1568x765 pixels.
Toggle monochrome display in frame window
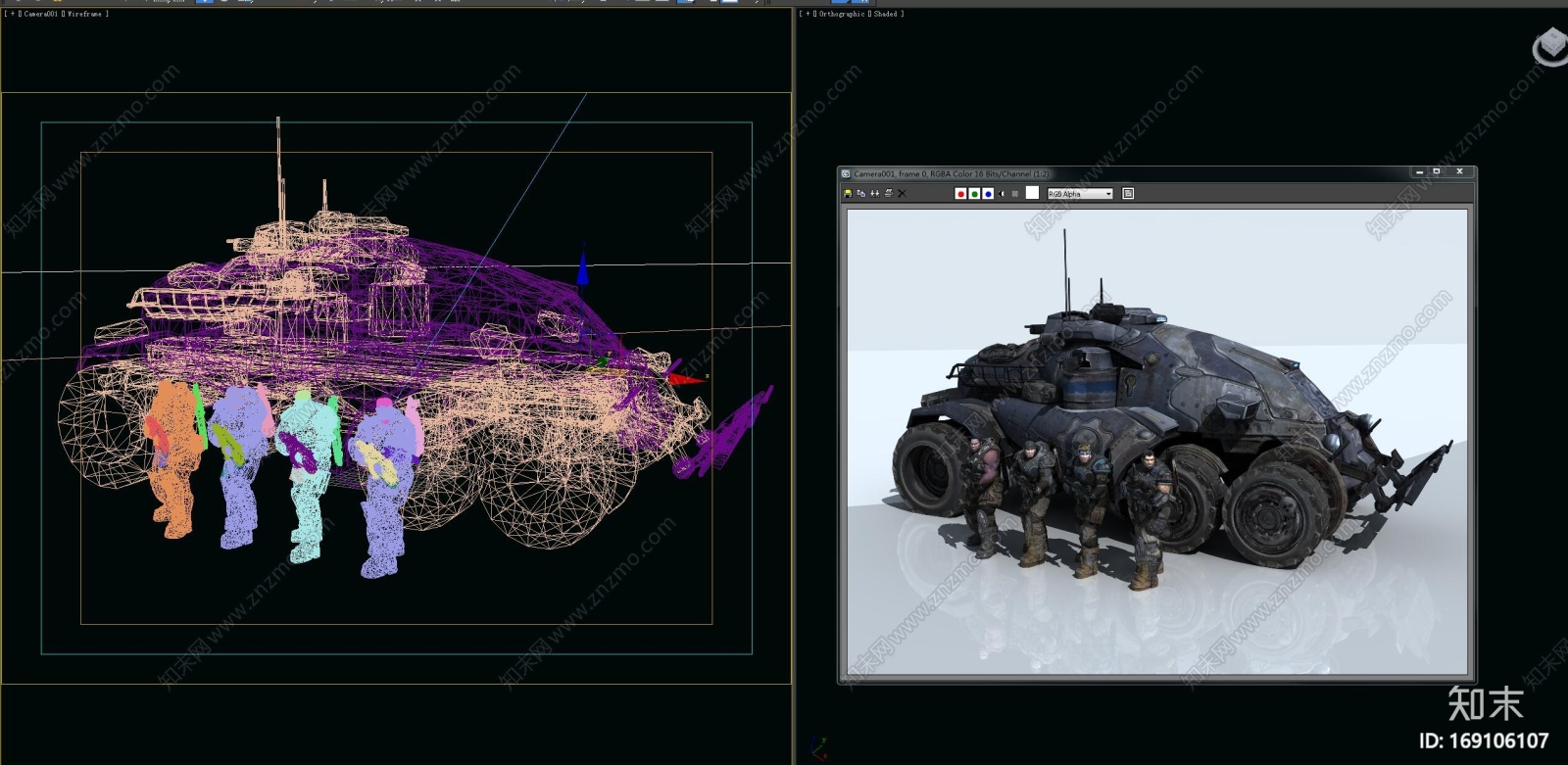[1015, 194]
